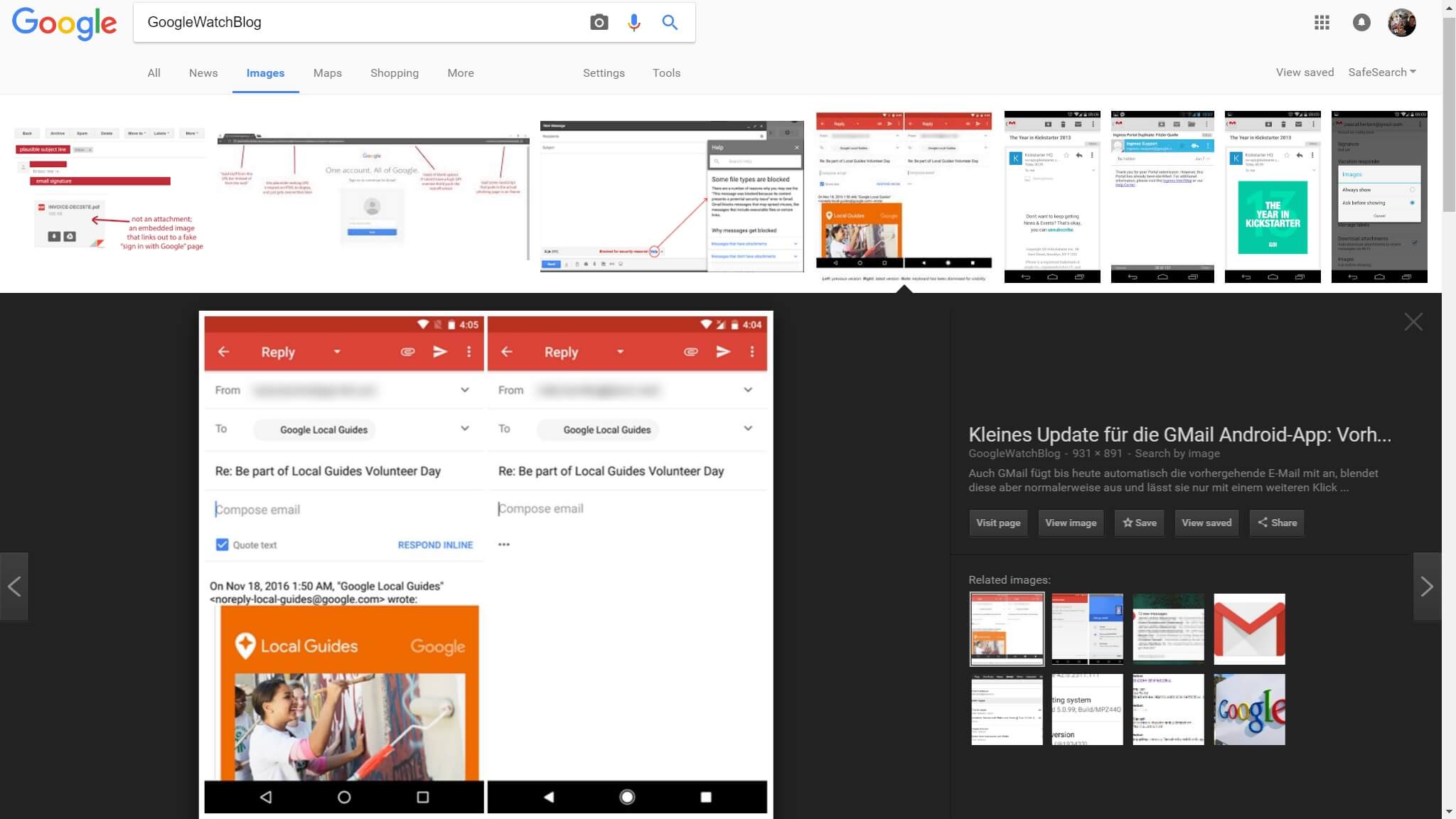Close the image preview panel
Screen dimensions: 1456x819
point(1413,322)
